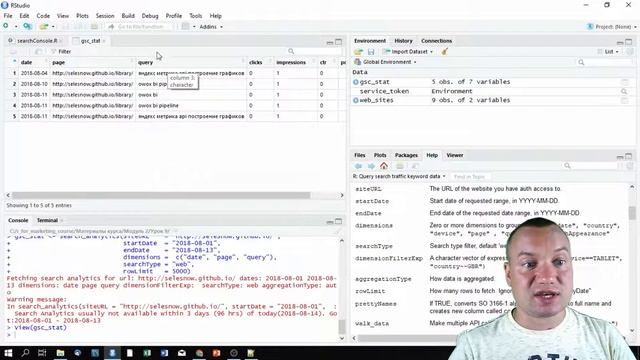Screen dimensions: 640x360
Task: Click the search magnifier in data viewer toolbar
Action: pos(291,51)
